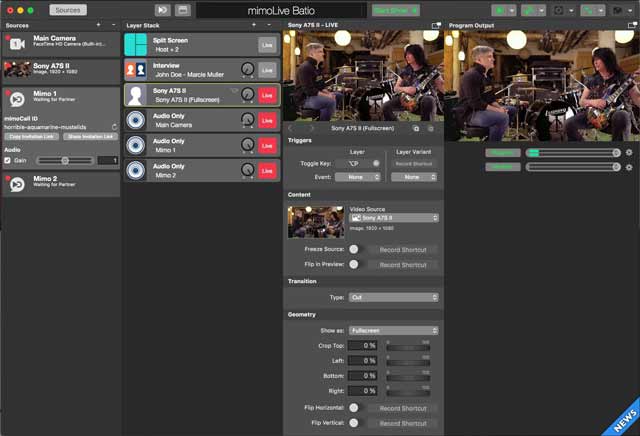This screenshot has height=436, width=640.
Task: Click the Audio Only Mimo 2 volume knob
Action: point(247,170)
